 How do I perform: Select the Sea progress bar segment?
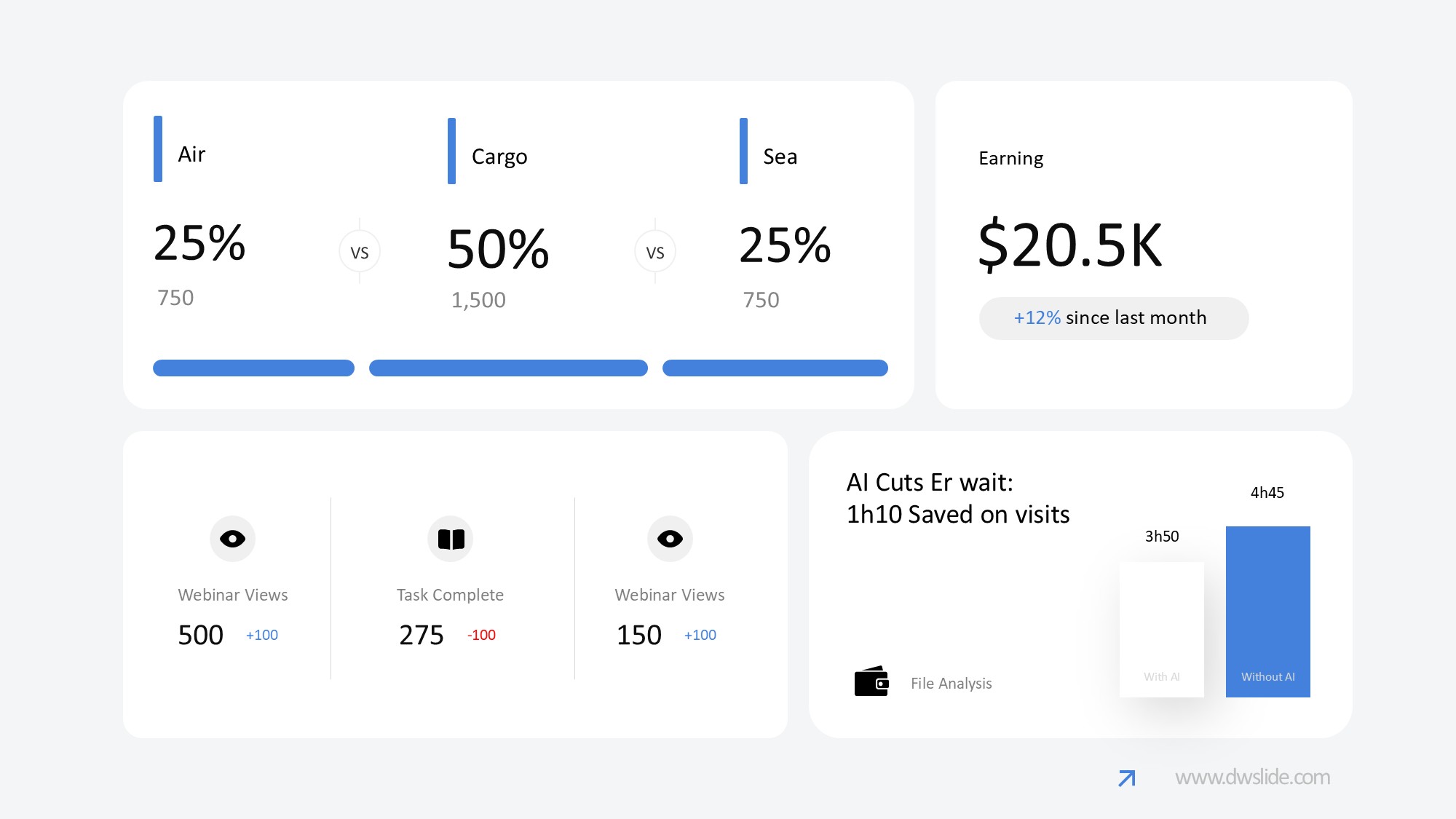(775, 368)
